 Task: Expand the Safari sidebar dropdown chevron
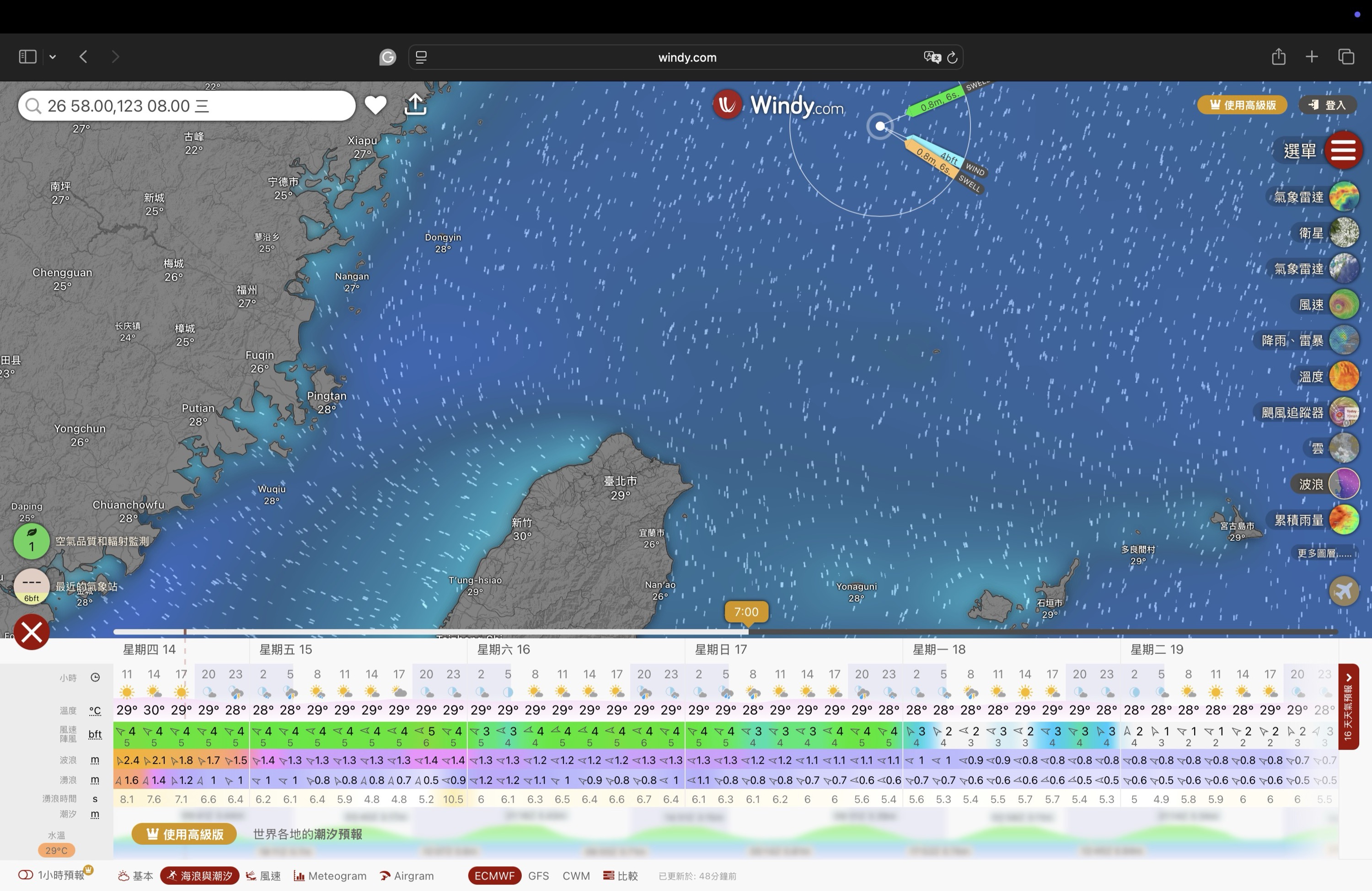pos(53,57)
